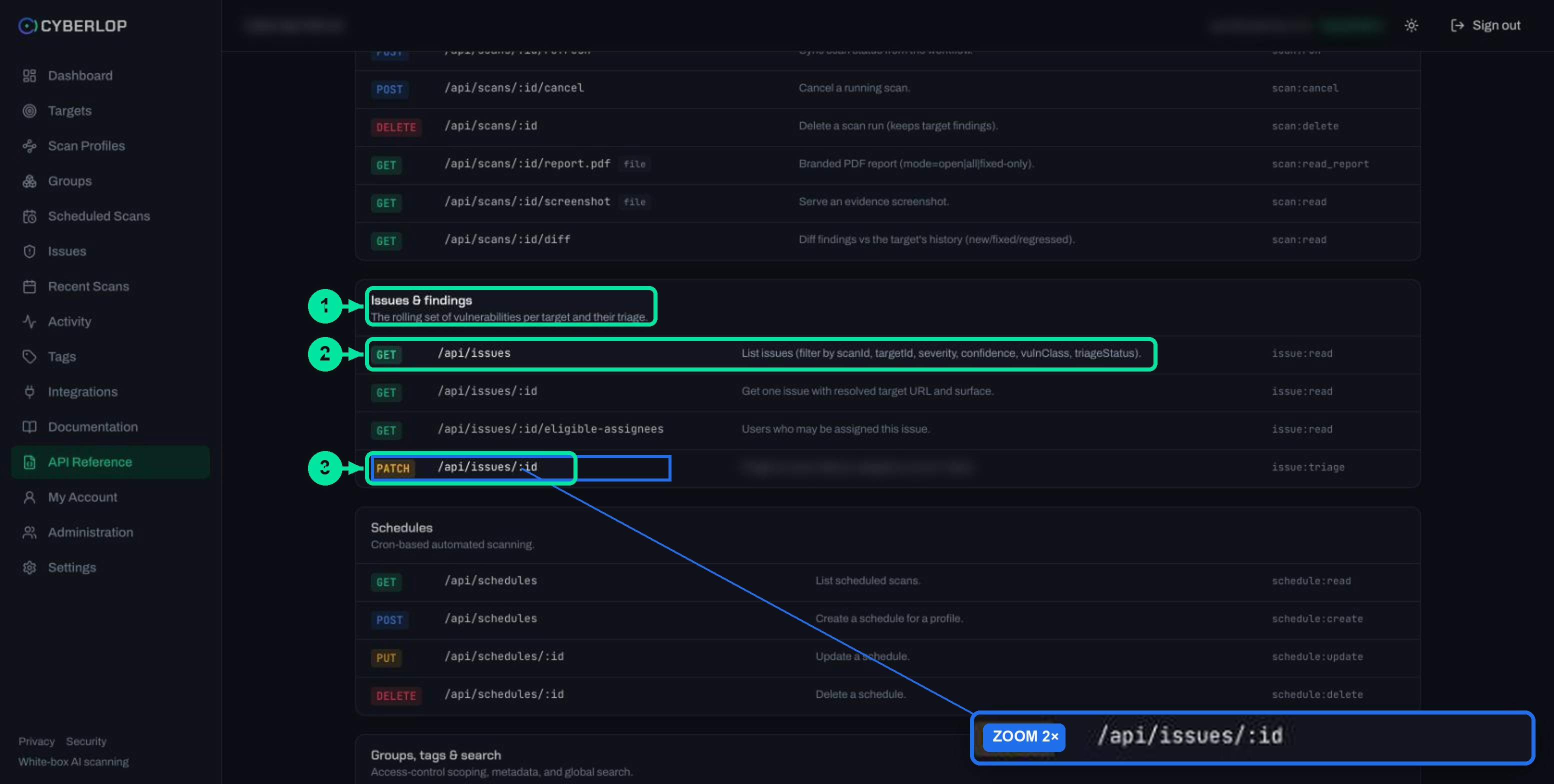Click the /api/scans/:id/report.pdf endpoint path
This screenshot has width=1554, height=784.
(527, 164)
